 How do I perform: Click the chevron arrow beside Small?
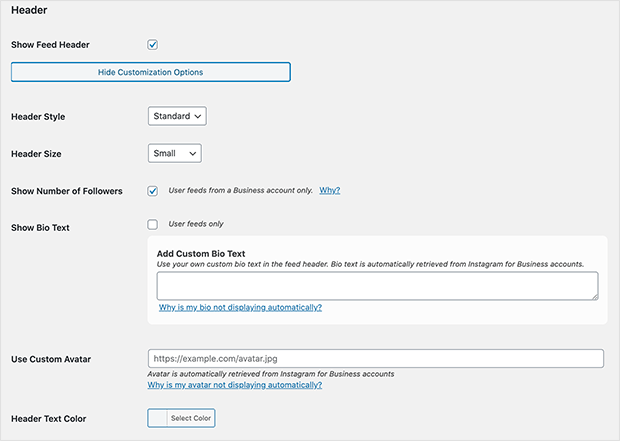click(193, 153)
